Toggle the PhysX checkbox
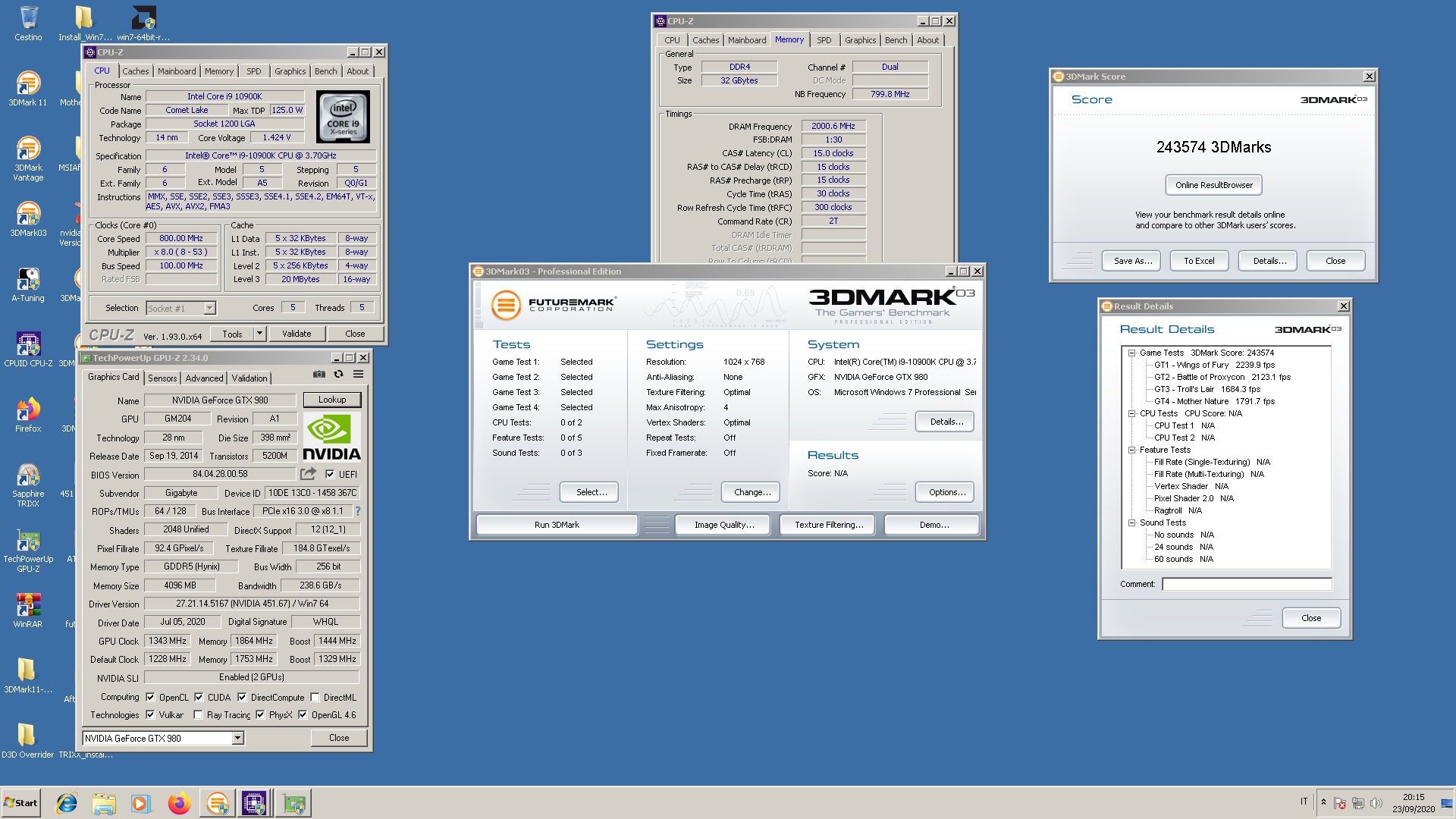The width and height of the screenshot is (1456, 819). tap(260, 714)
